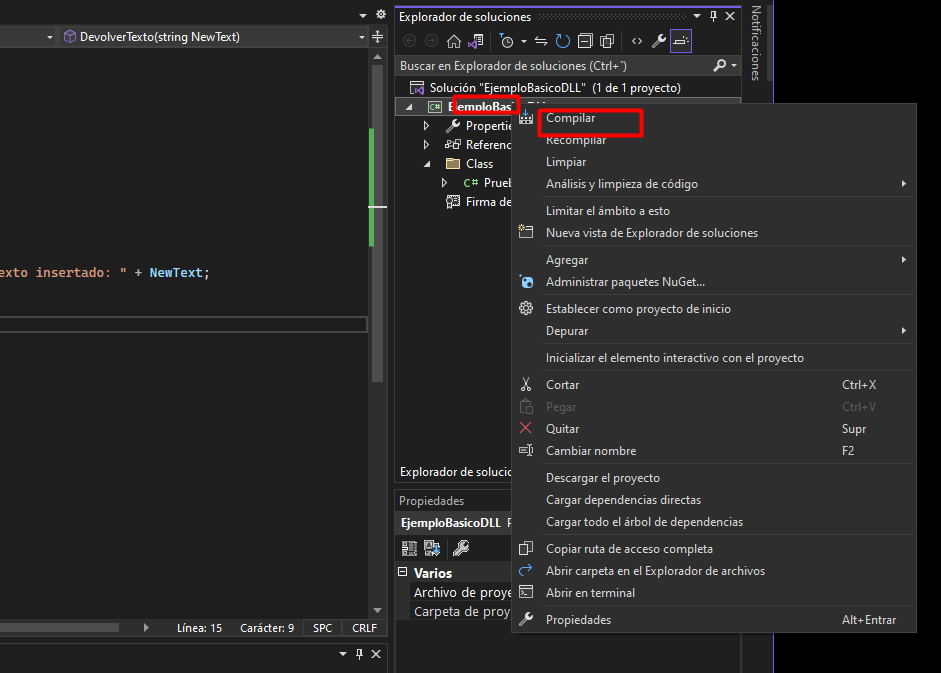Collapse the Class folder node
941x673 pixels.
427,164
